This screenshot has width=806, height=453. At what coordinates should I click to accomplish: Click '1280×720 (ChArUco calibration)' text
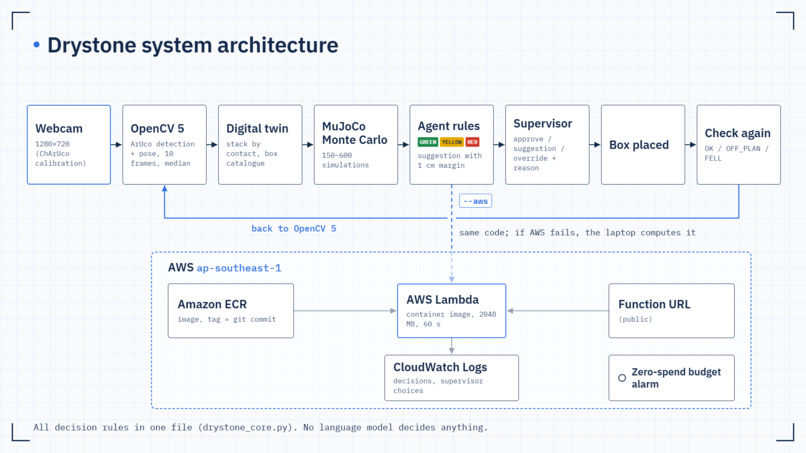(x=61, y=154)
